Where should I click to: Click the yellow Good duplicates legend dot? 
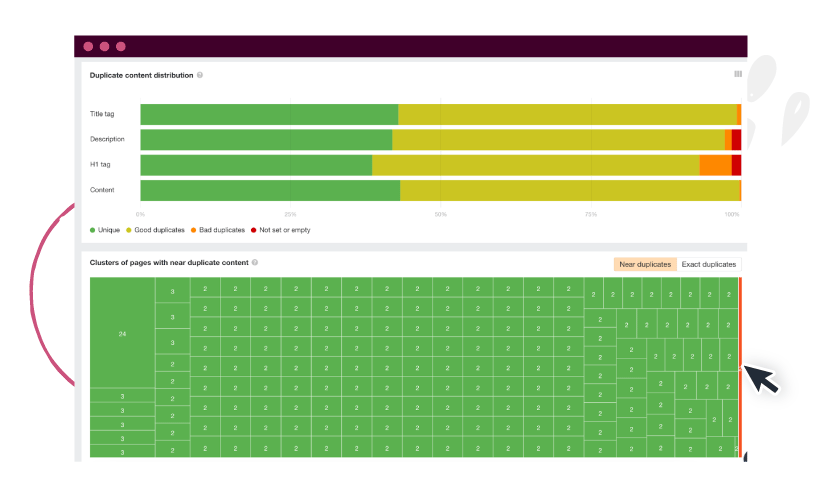tap(128, 230)
